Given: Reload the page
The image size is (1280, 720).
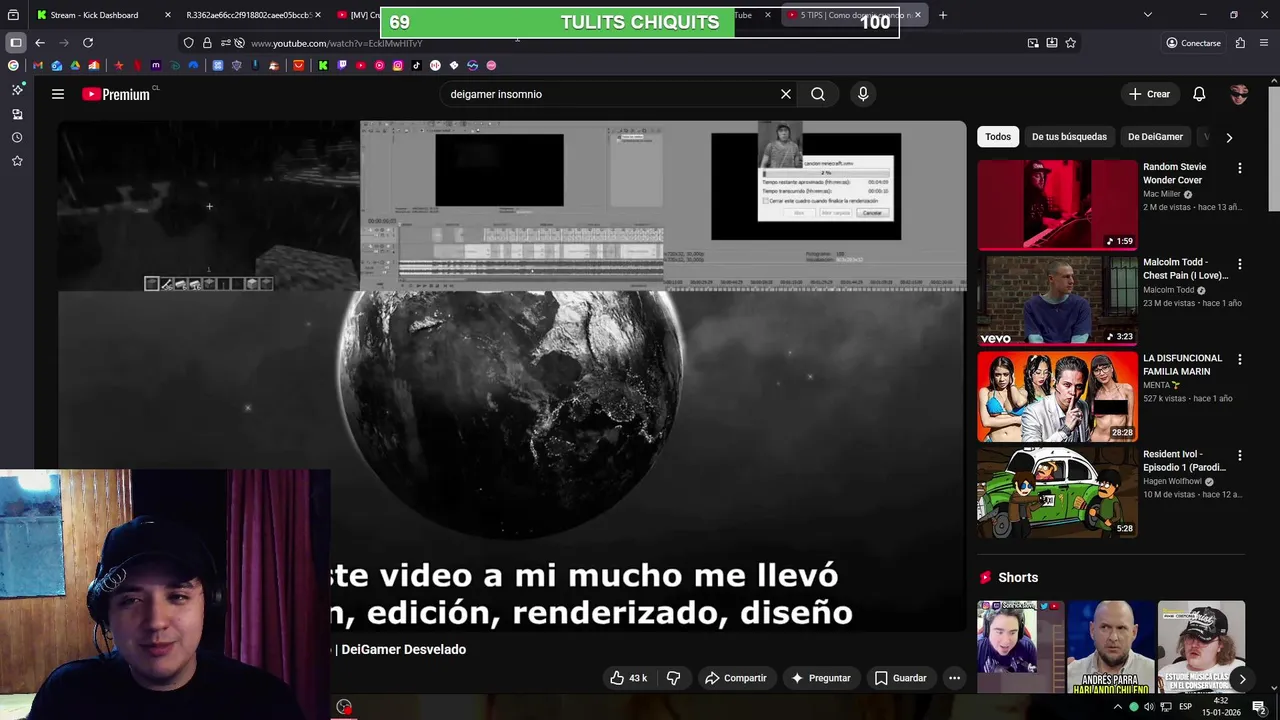Looking at the screenshot, I should click(88, 43).
